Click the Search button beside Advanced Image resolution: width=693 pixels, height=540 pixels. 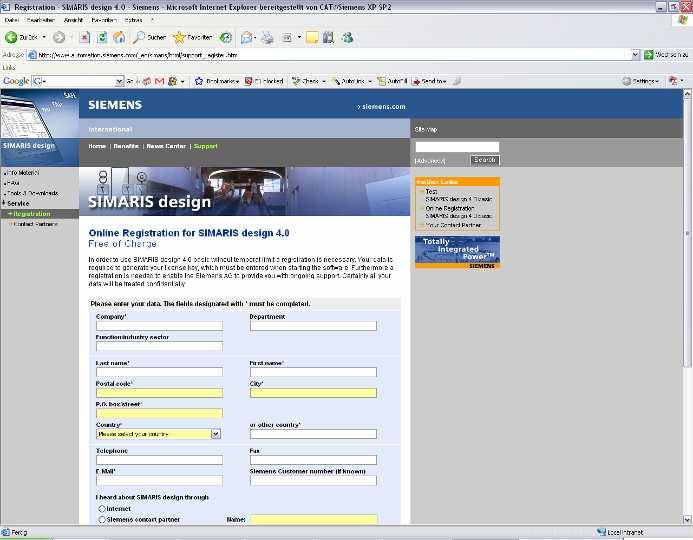pyautogui.click(x=485, y=160)
